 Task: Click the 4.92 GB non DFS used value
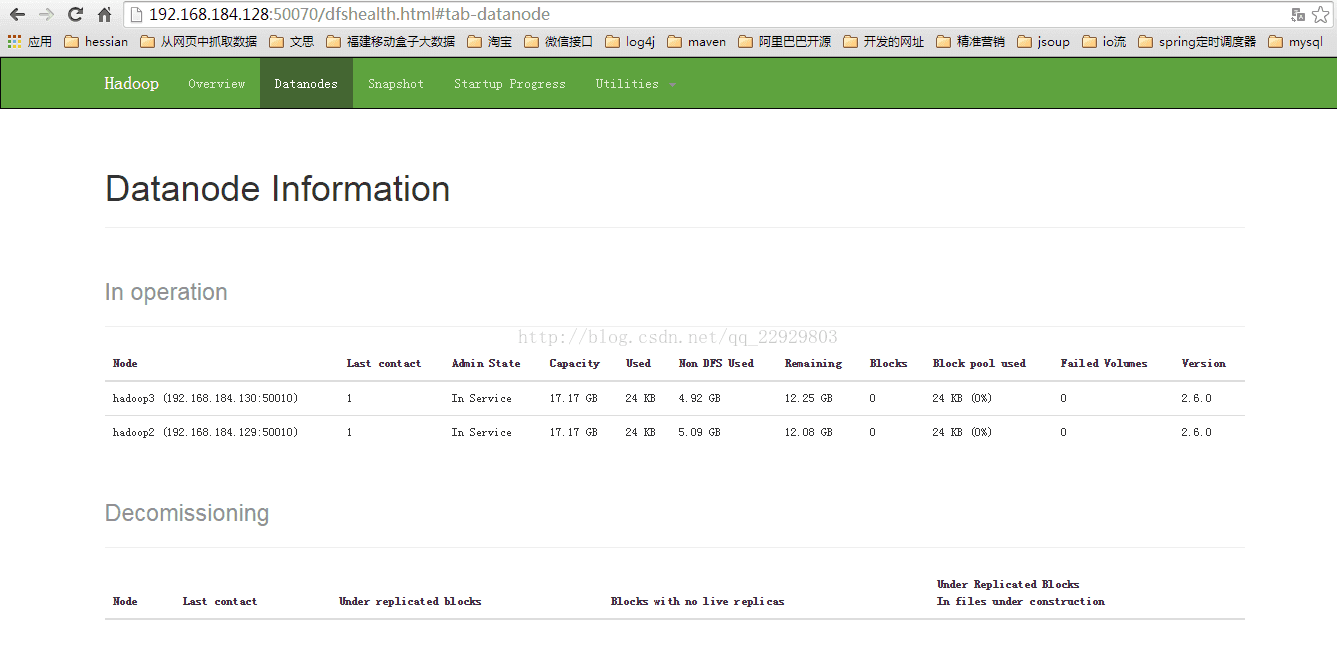[699, 398]
